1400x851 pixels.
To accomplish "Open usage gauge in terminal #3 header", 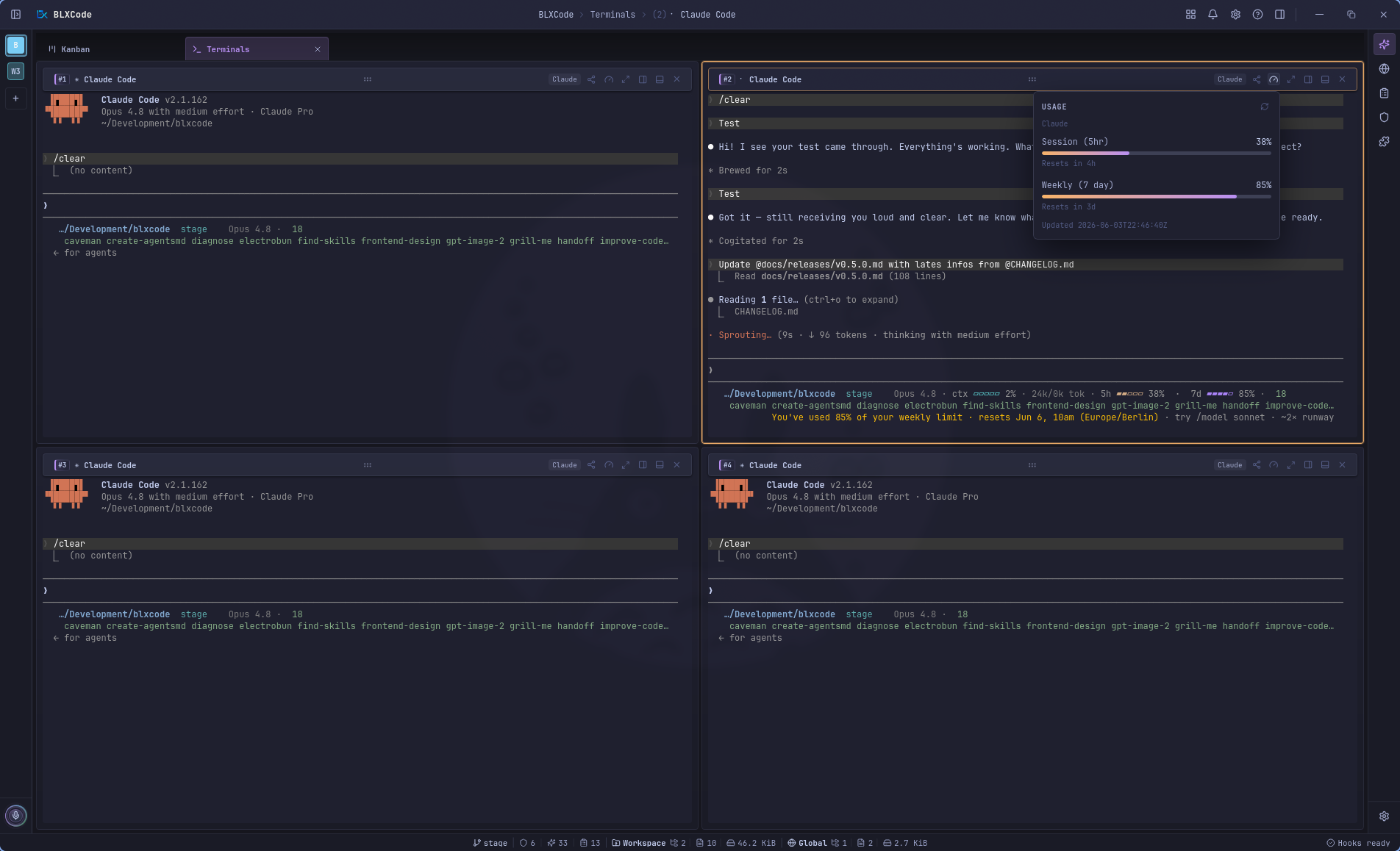I will tap(609, 465).
